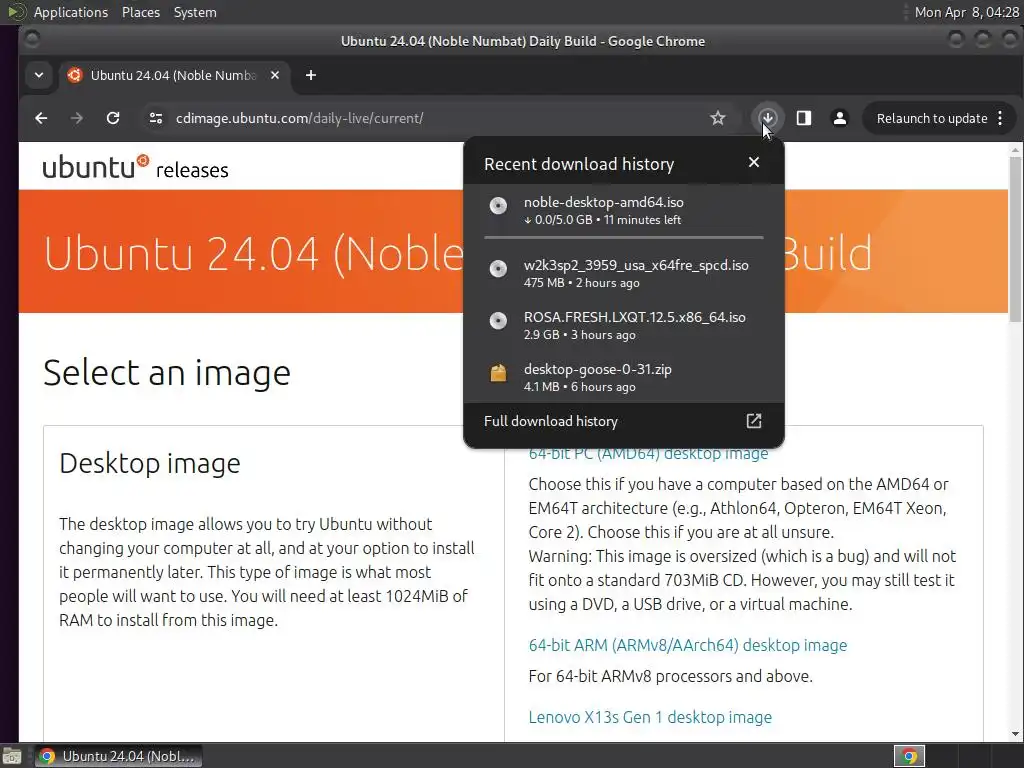Open Chrome three-dot menu
Image resolution: width=1024 pixels, height=768 pixels.
(x=1000, y=118)
